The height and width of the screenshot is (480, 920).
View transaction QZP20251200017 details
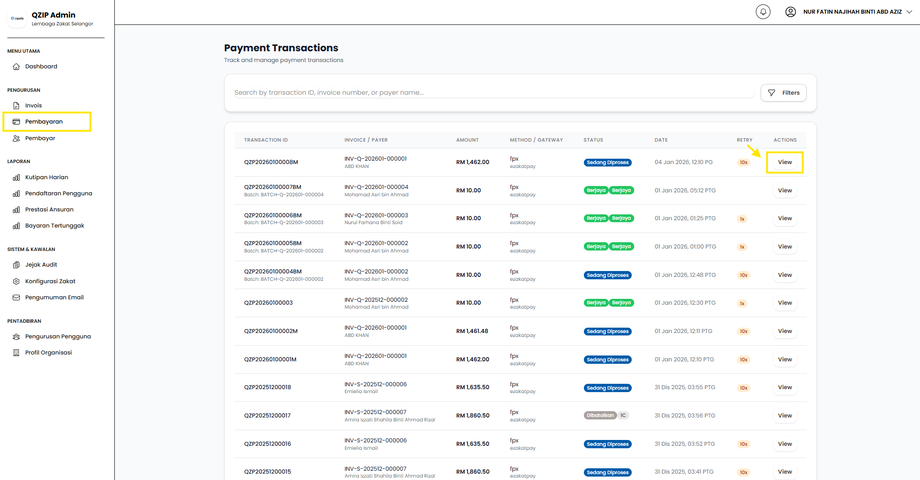[x=784, y=416]
